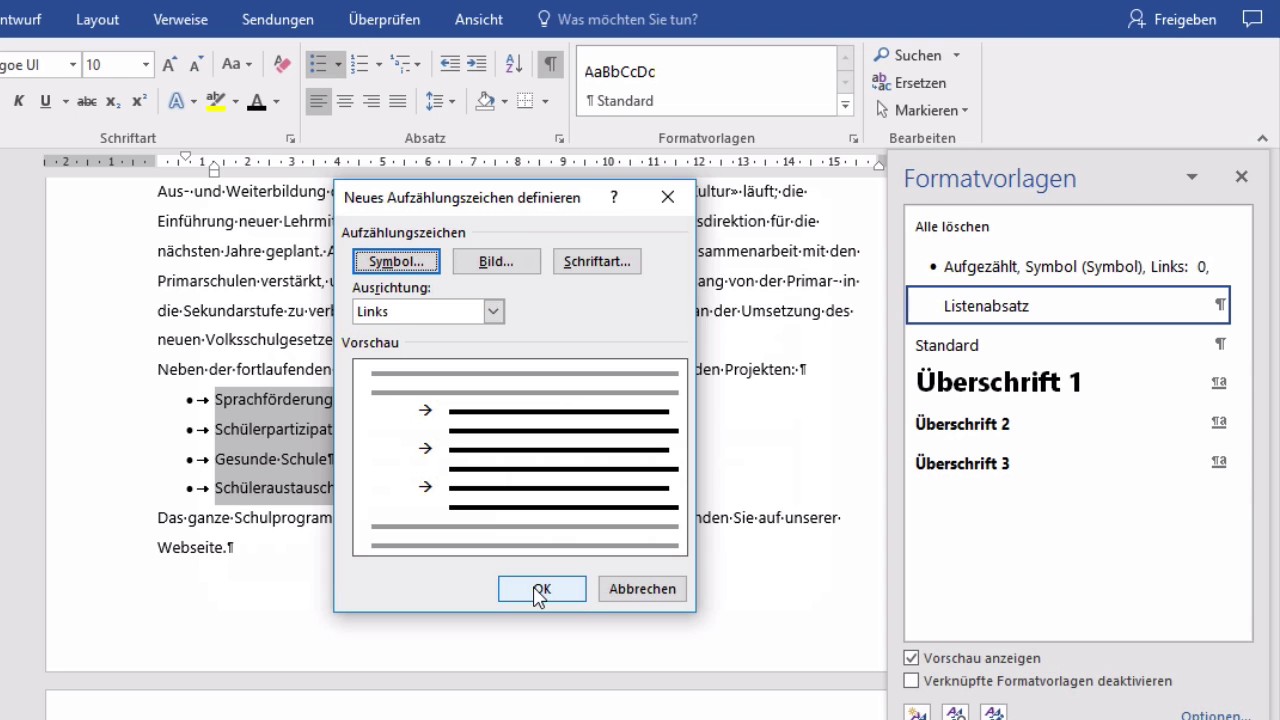
Task: Toggle the Vorschau anzeigen checkbox
Action: [x=911, y=658]
